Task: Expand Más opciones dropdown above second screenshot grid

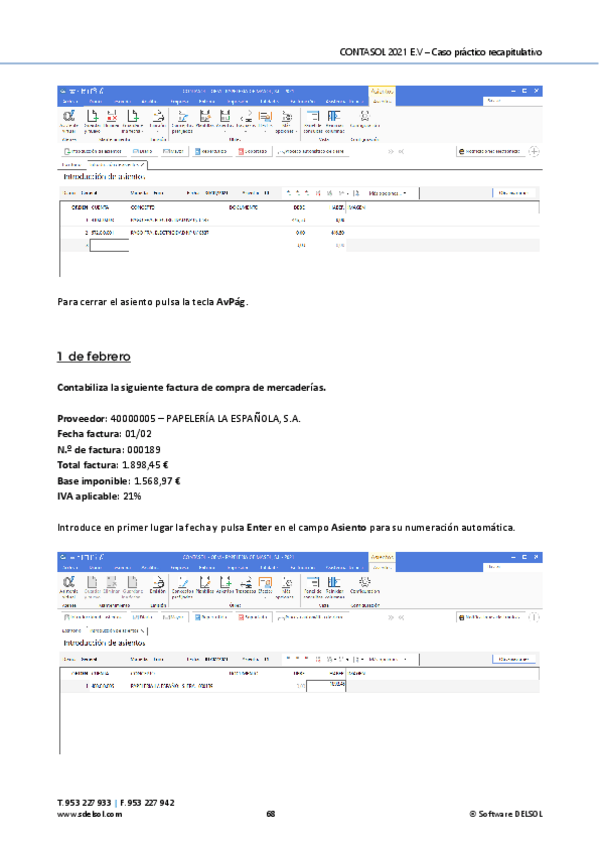Action: [388, 659]
